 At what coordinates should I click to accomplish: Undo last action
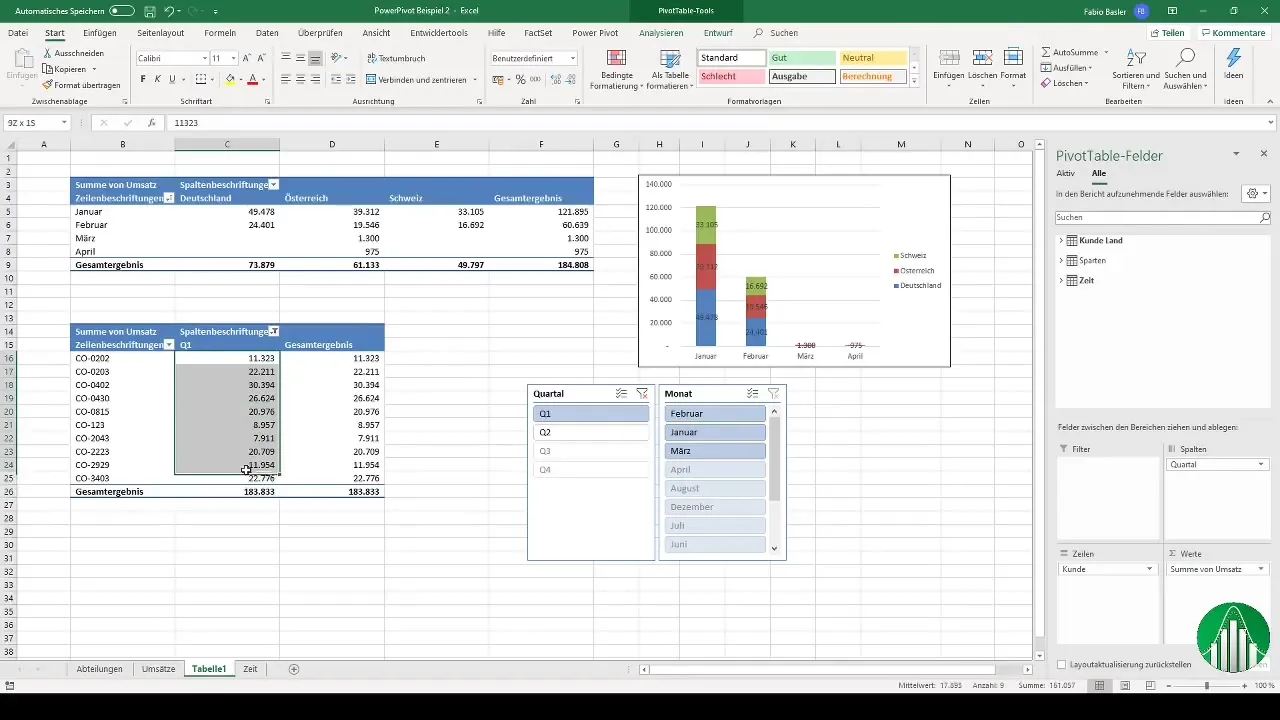tap(169, 11)
